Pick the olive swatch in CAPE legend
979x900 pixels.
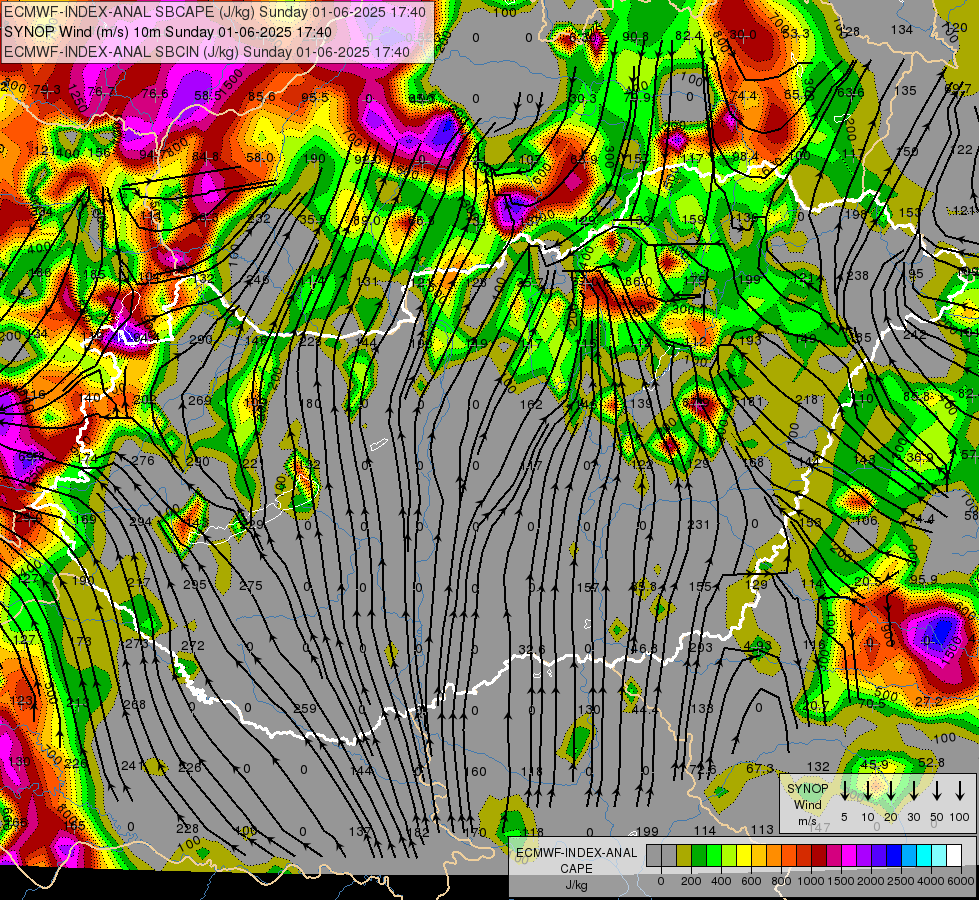pyautogui.click(x=684, y=856)
